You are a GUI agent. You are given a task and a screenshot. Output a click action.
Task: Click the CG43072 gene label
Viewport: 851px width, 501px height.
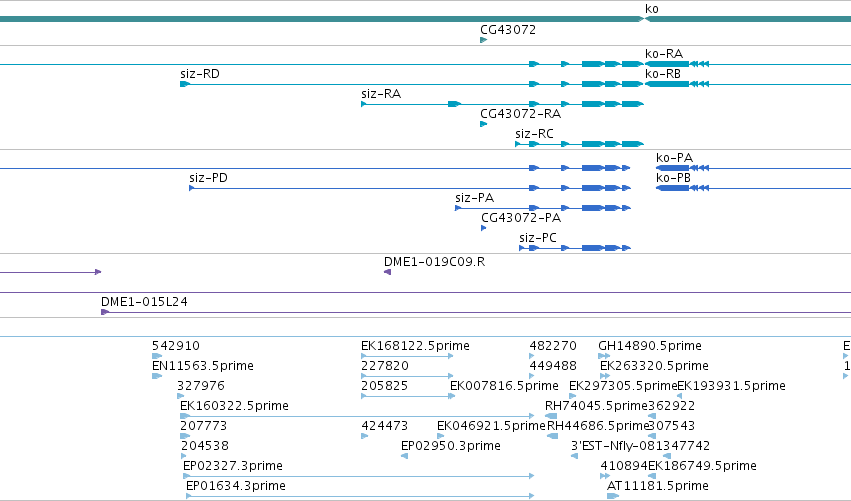point(508,30)
